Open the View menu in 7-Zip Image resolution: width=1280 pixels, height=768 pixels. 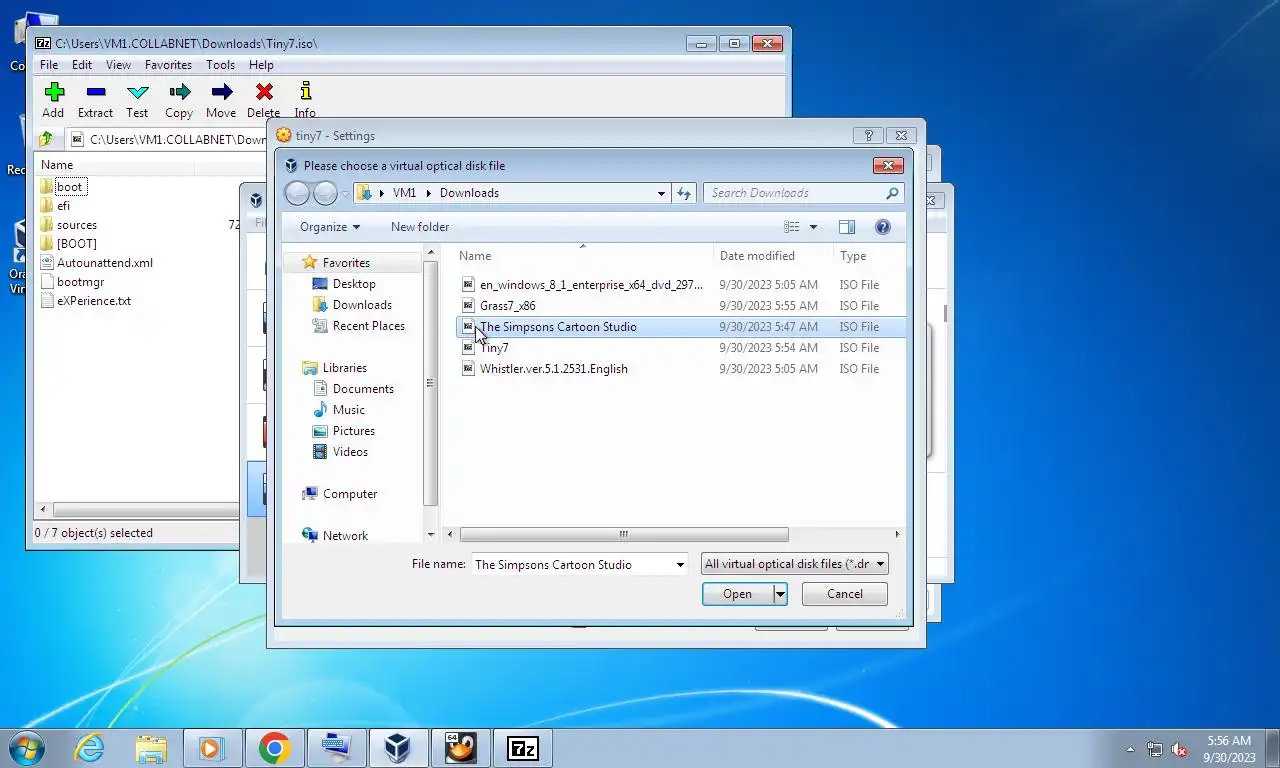[118, 65]
